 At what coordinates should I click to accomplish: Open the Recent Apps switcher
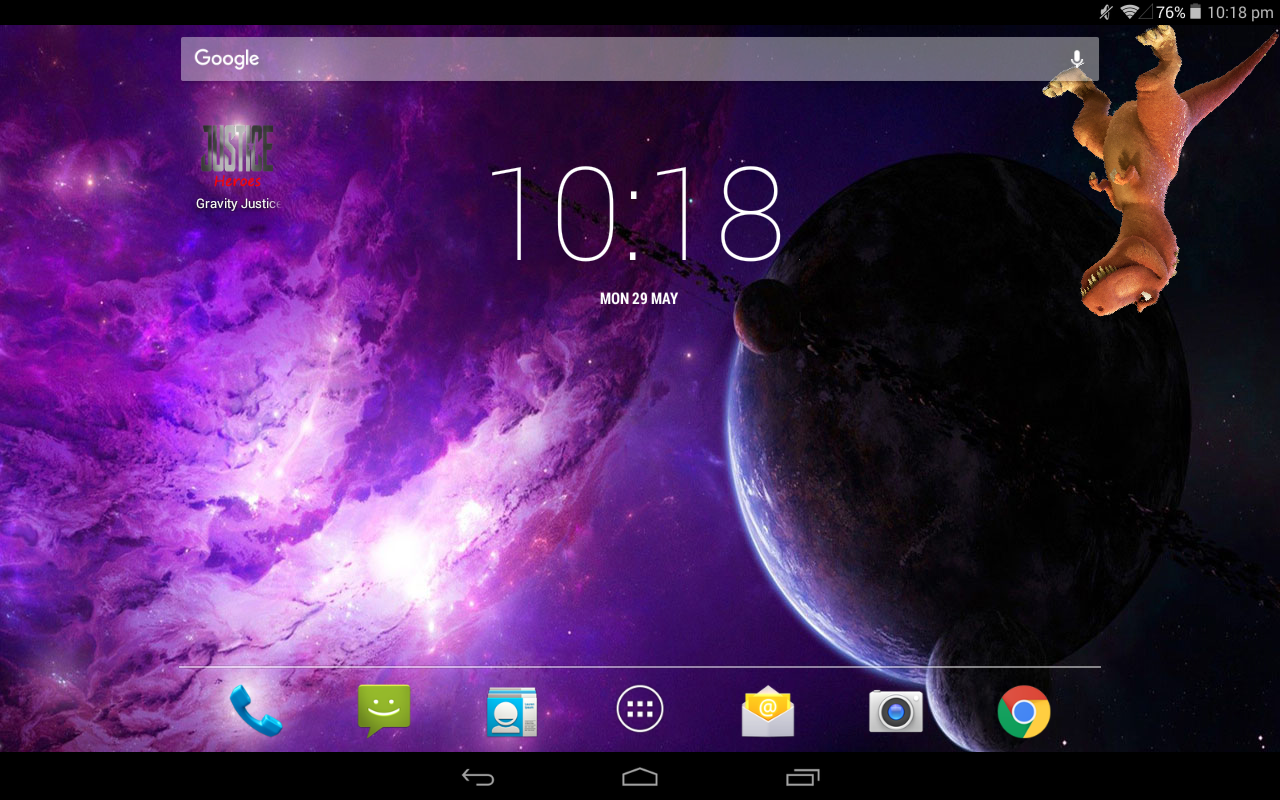pyautogui.click(x=801, y=776)
